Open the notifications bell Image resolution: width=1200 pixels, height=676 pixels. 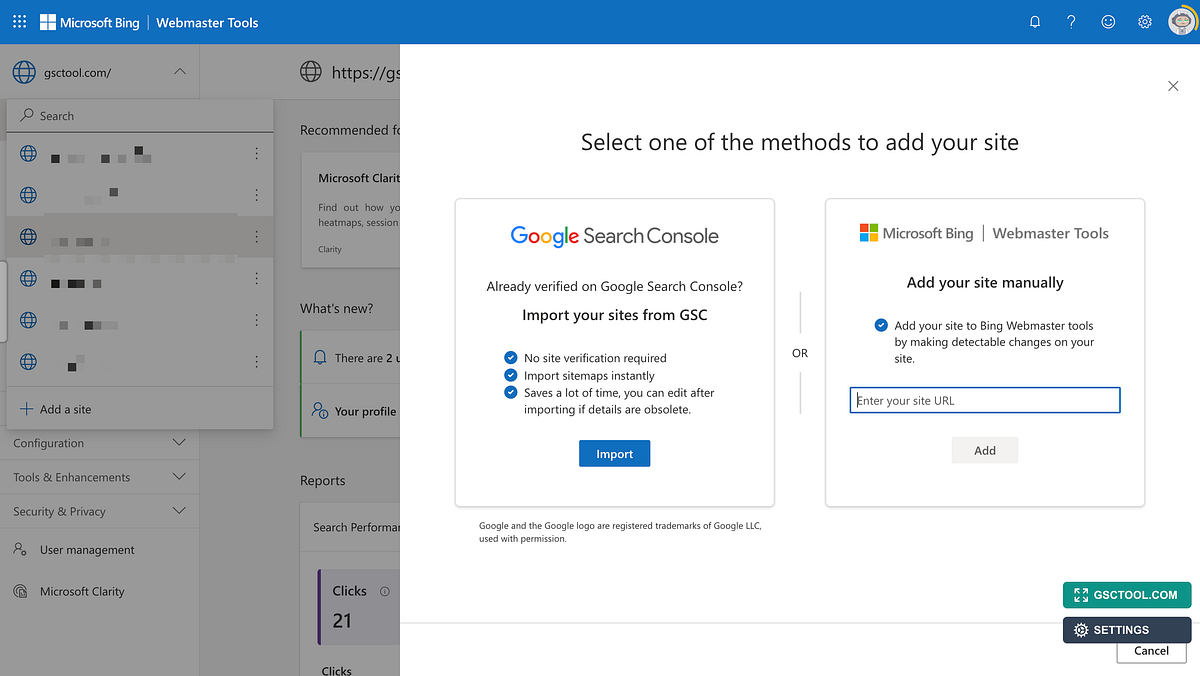(x=1035, y=21)
